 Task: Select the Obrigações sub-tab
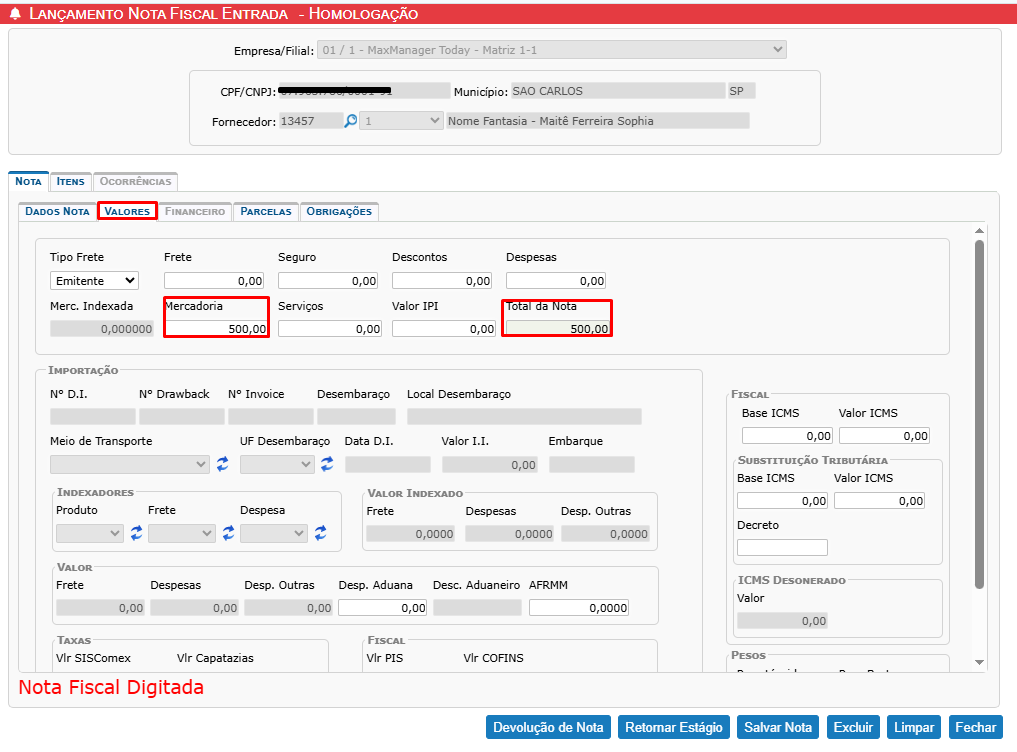click(x=339, y=211)
